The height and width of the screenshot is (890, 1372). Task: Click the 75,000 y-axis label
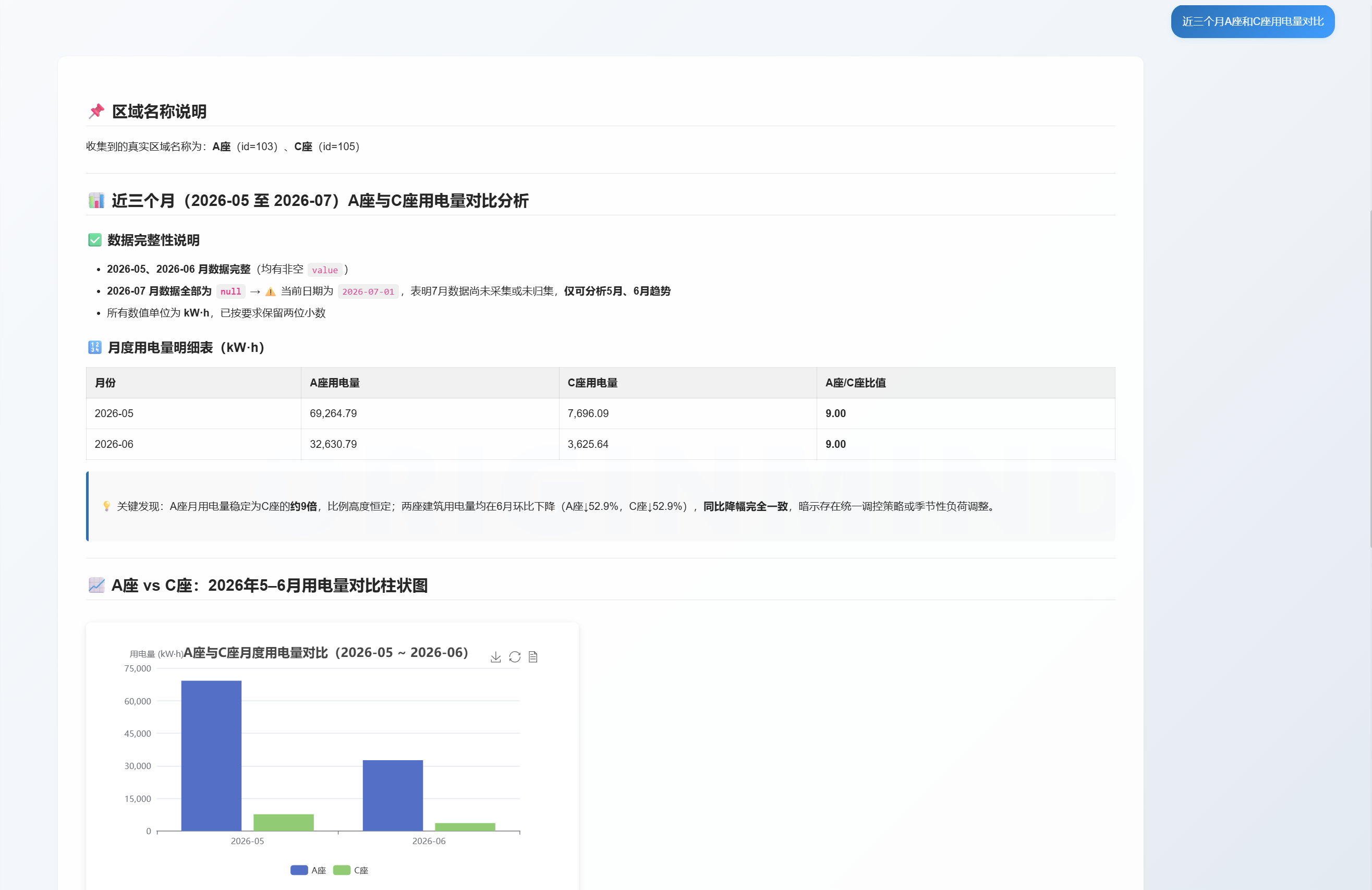coord(137,668)
